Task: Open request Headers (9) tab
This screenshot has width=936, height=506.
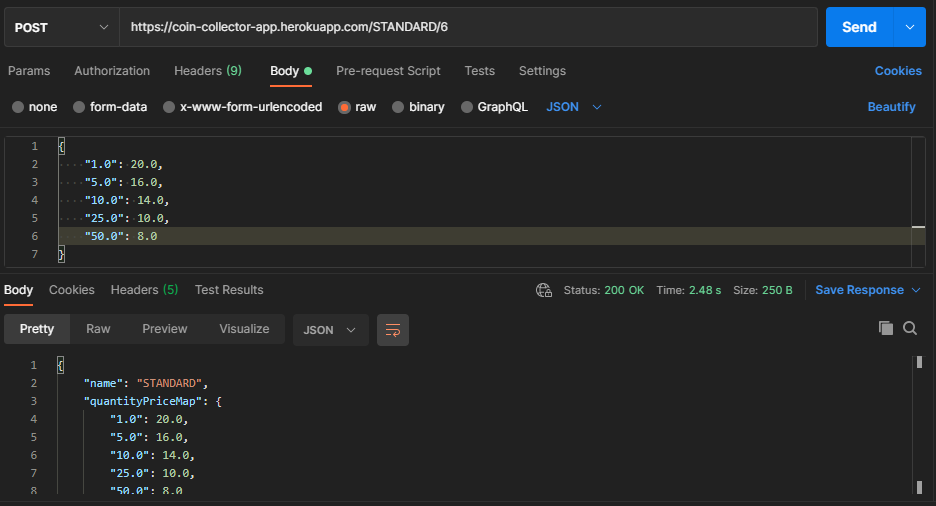Action: [208, 71]
